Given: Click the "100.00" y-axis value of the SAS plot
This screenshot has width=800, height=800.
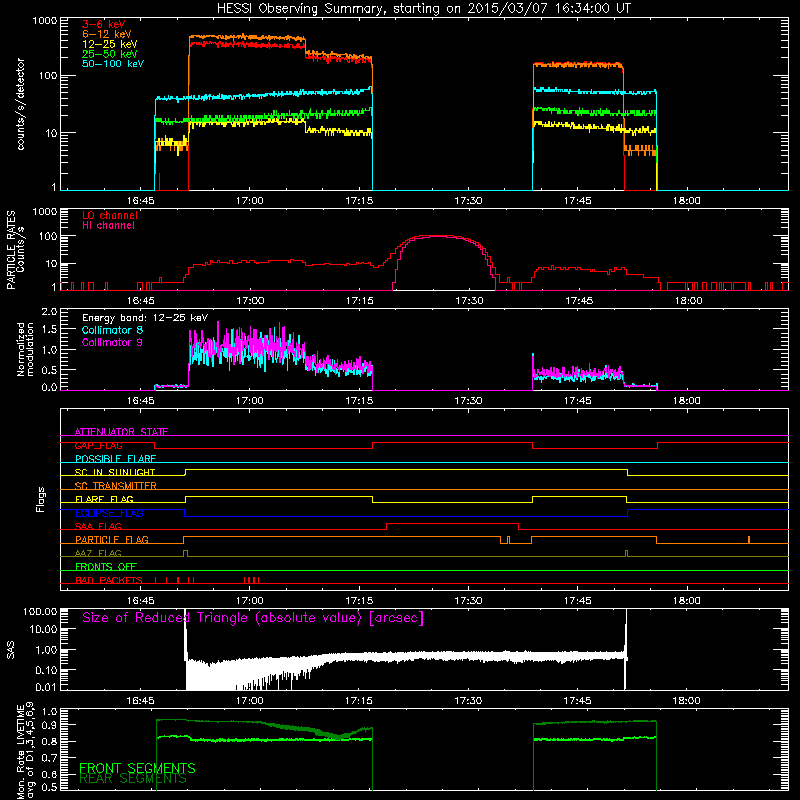Looking at the screenshot, I should pyautogui.click(x=40, y=612).
